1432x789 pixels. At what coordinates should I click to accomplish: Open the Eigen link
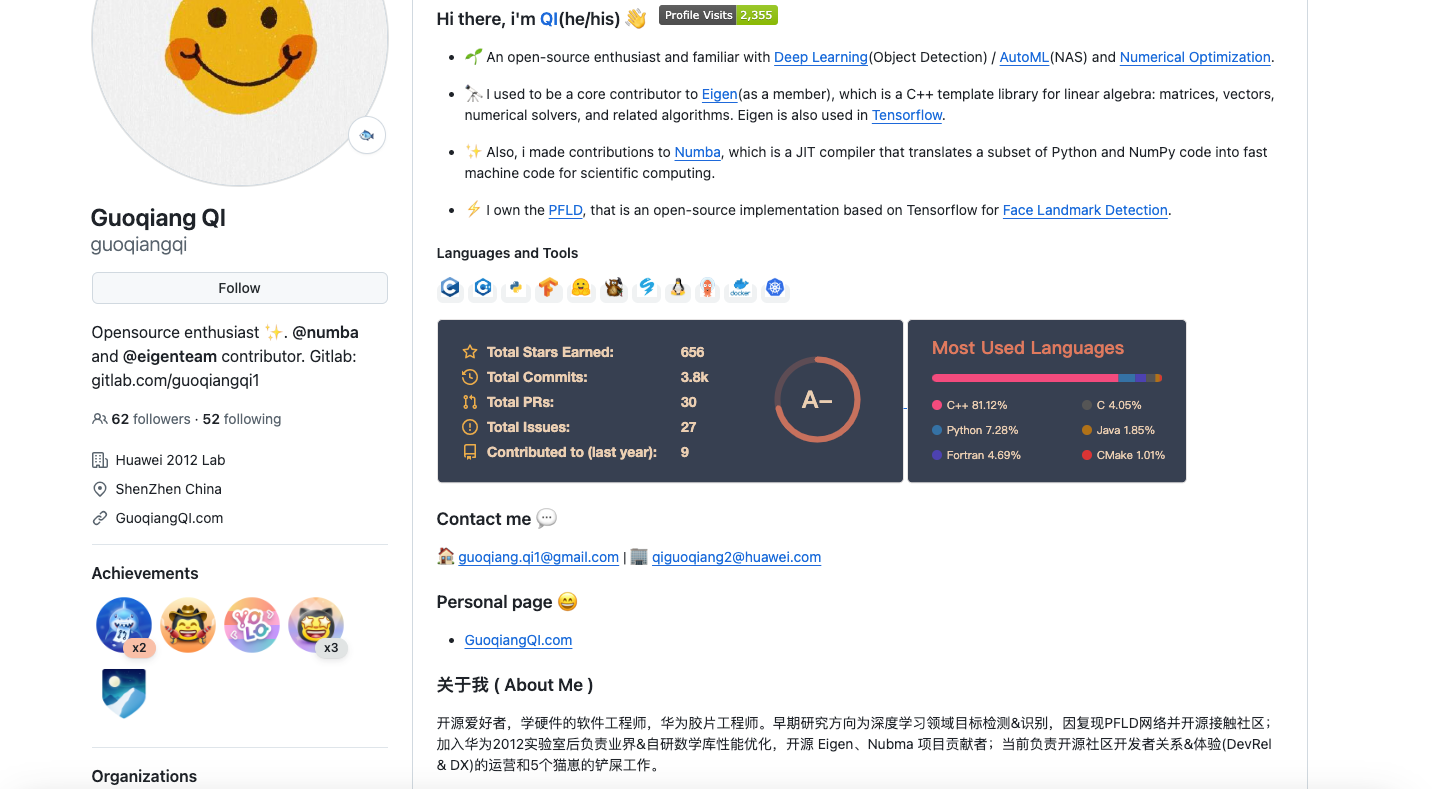point(719,94)
